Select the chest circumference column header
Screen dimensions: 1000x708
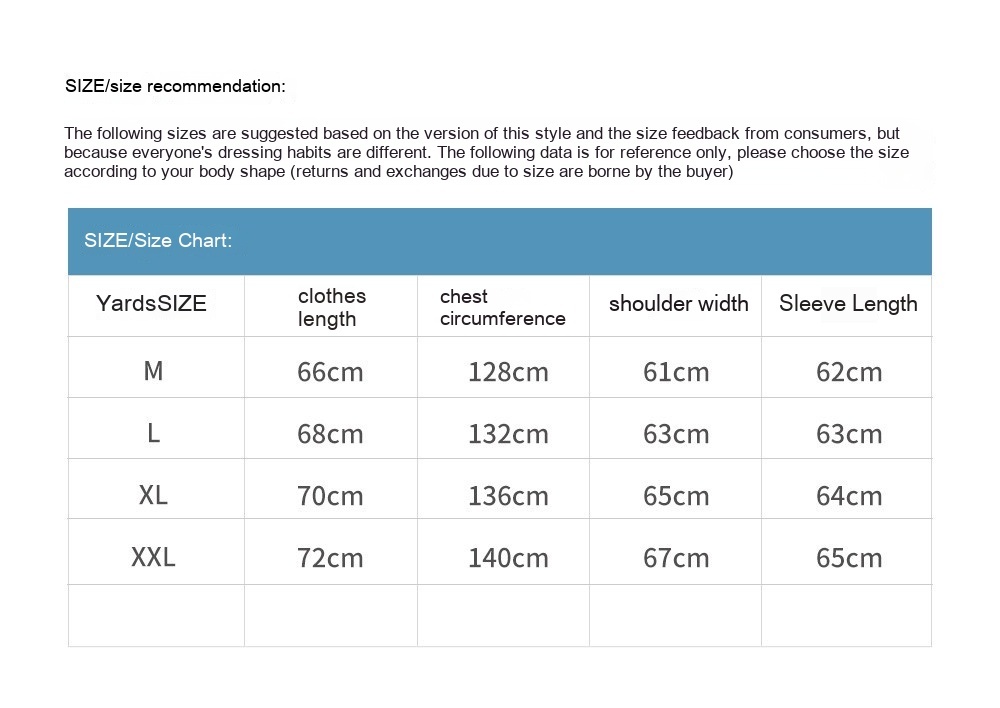coord(502,307)
